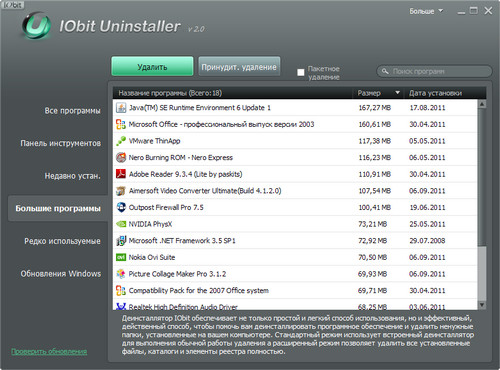Click the Picture Collage Maker Pro icon

[x=121, y=274]
